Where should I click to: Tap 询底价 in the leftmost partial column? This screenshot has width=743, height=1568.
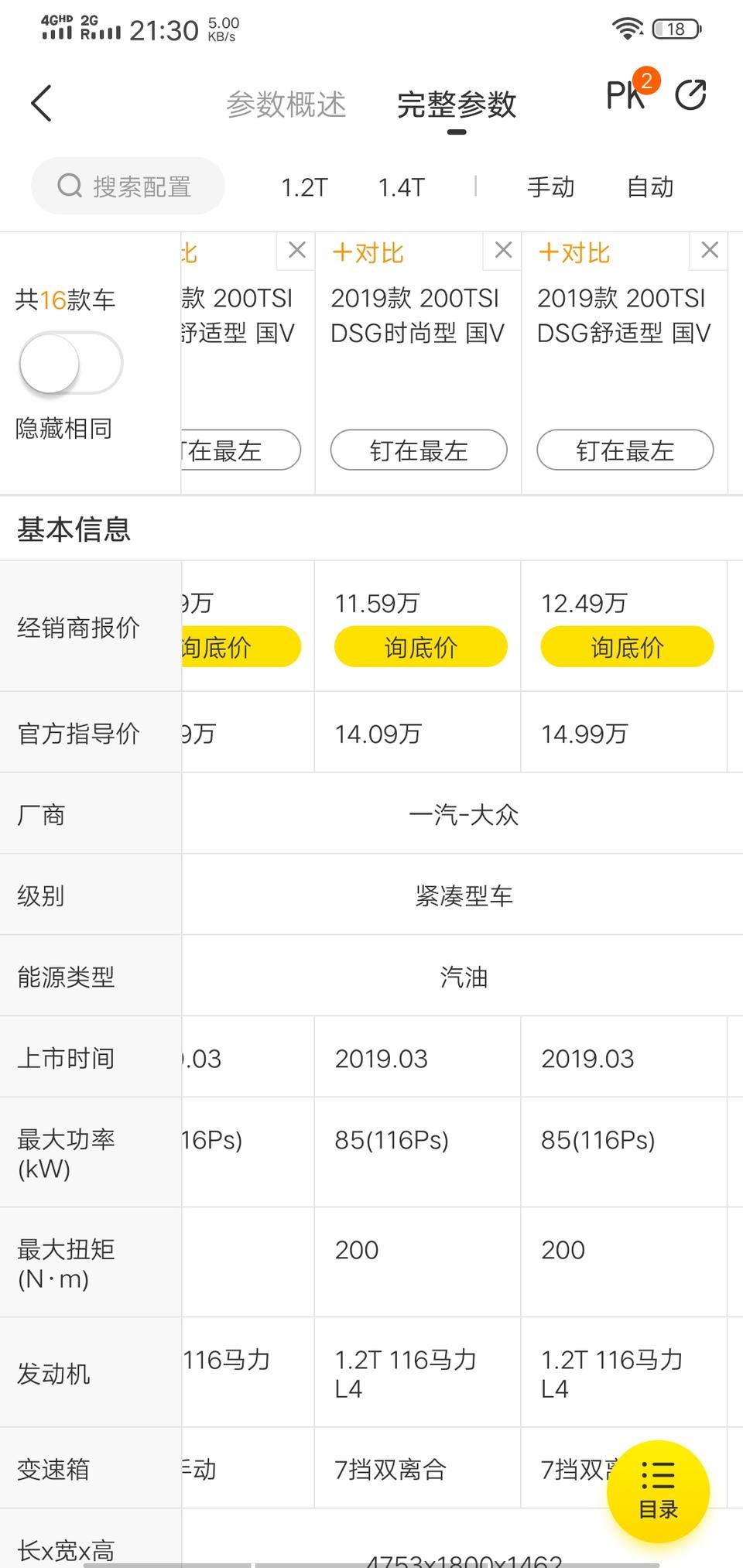coord(241,646)
